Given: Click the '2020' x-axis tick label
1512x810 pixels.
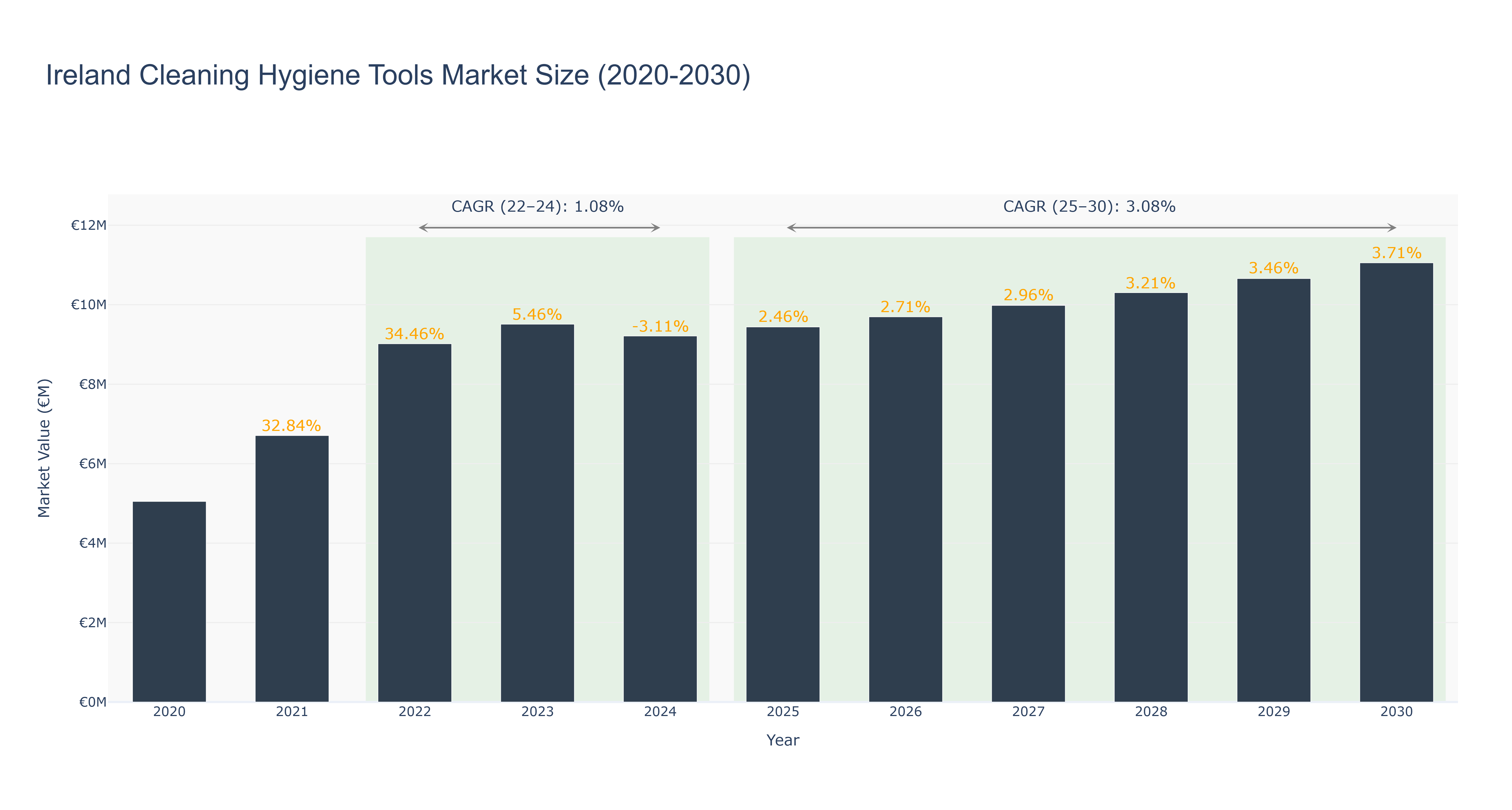Looking at the screenshot, I should 169,712.
